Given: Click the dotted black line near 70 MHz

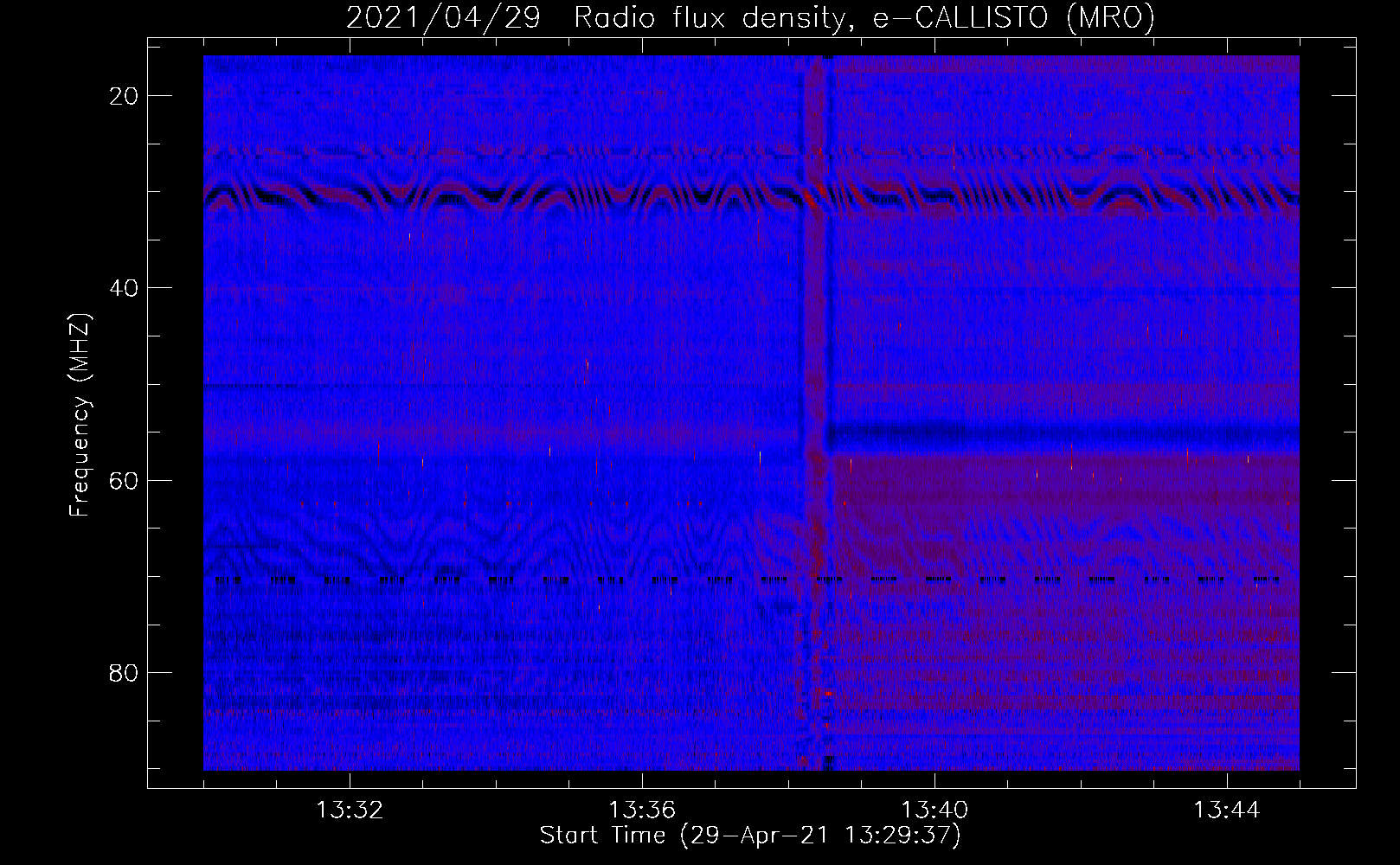Looking at the screenshot, I should pyautogui.click(x=747, y=580).
